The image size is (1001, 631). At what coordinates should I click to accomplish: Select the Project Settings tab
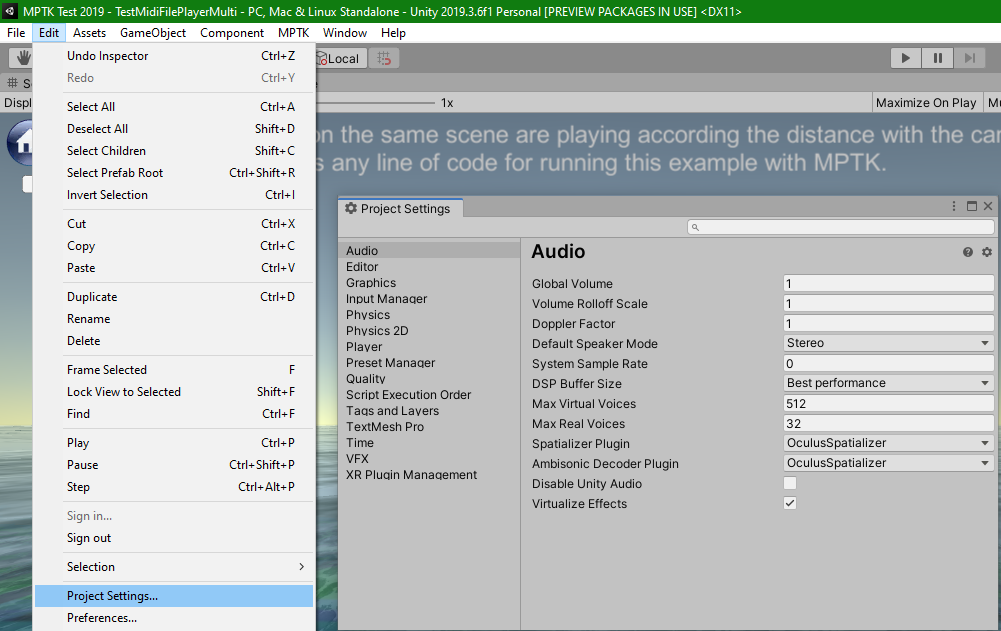pos(399,209)
